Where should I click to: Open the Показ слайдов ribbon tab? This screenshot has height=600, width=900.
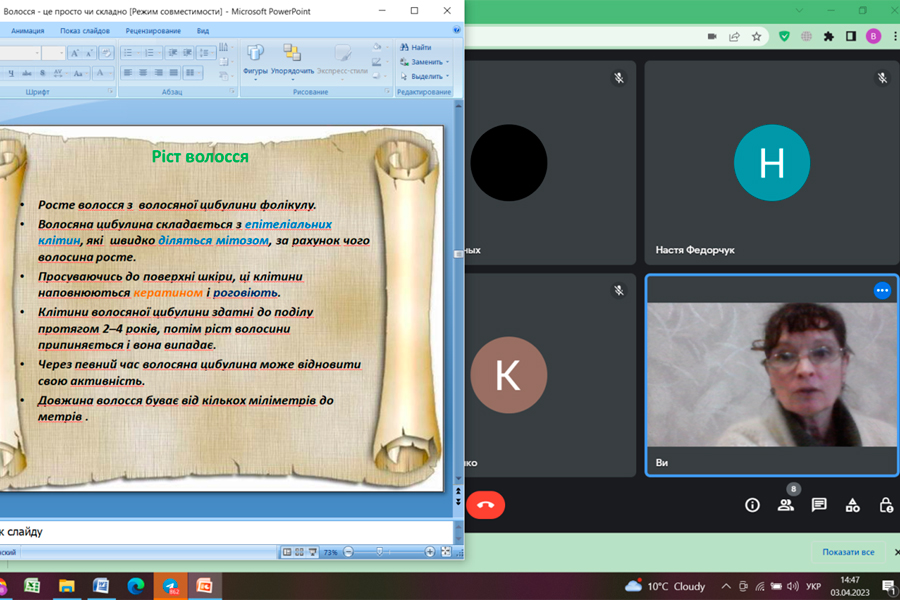click(x=84, y=31)
